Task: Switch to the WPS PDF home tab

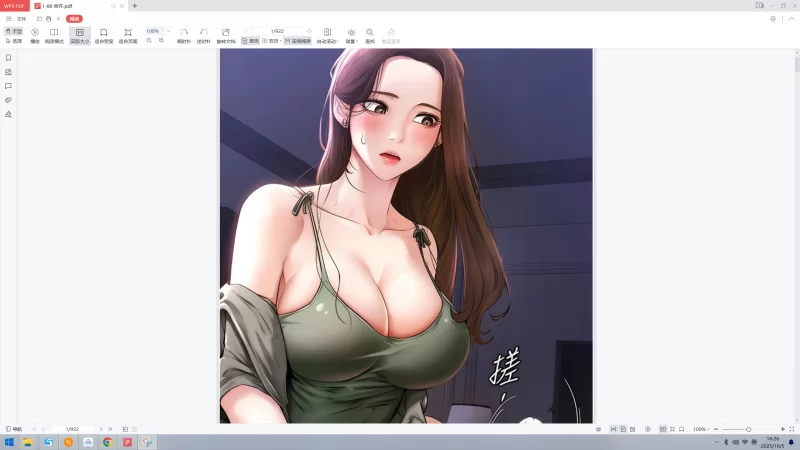Action: [14, 6]
